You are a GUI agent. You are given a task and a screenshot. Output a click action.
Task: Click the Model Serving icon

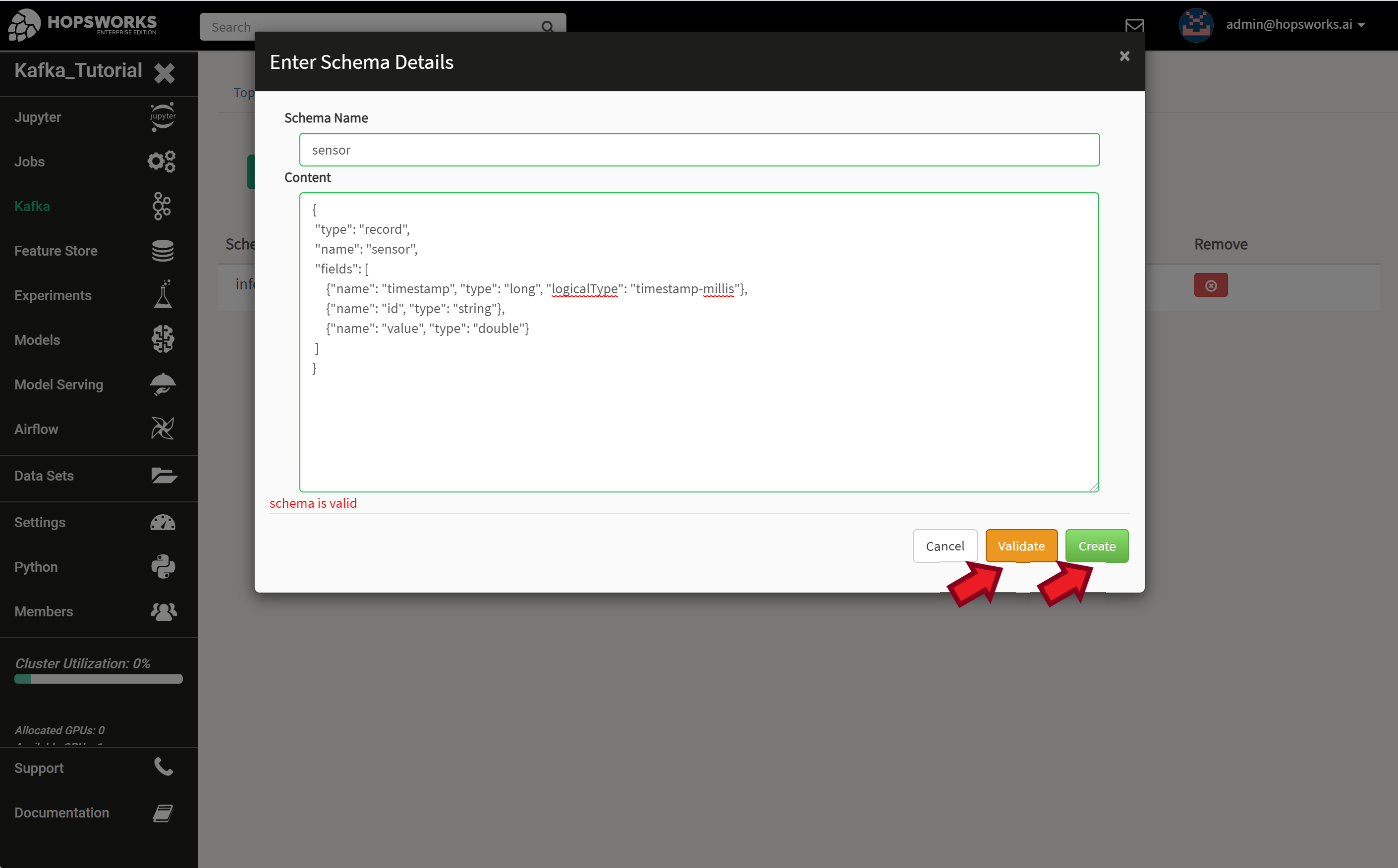tap(163, 384)
